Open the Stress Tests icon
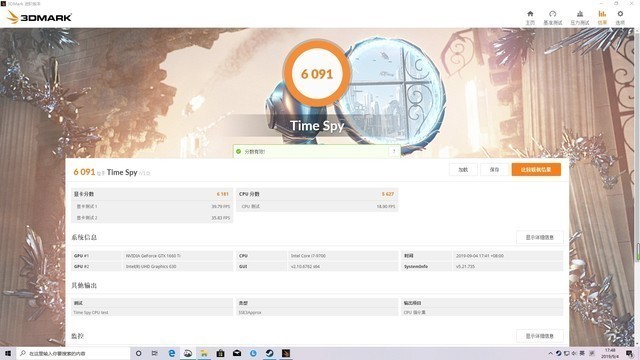This screenshot has height=360, width=640. (x=580, y=17)
